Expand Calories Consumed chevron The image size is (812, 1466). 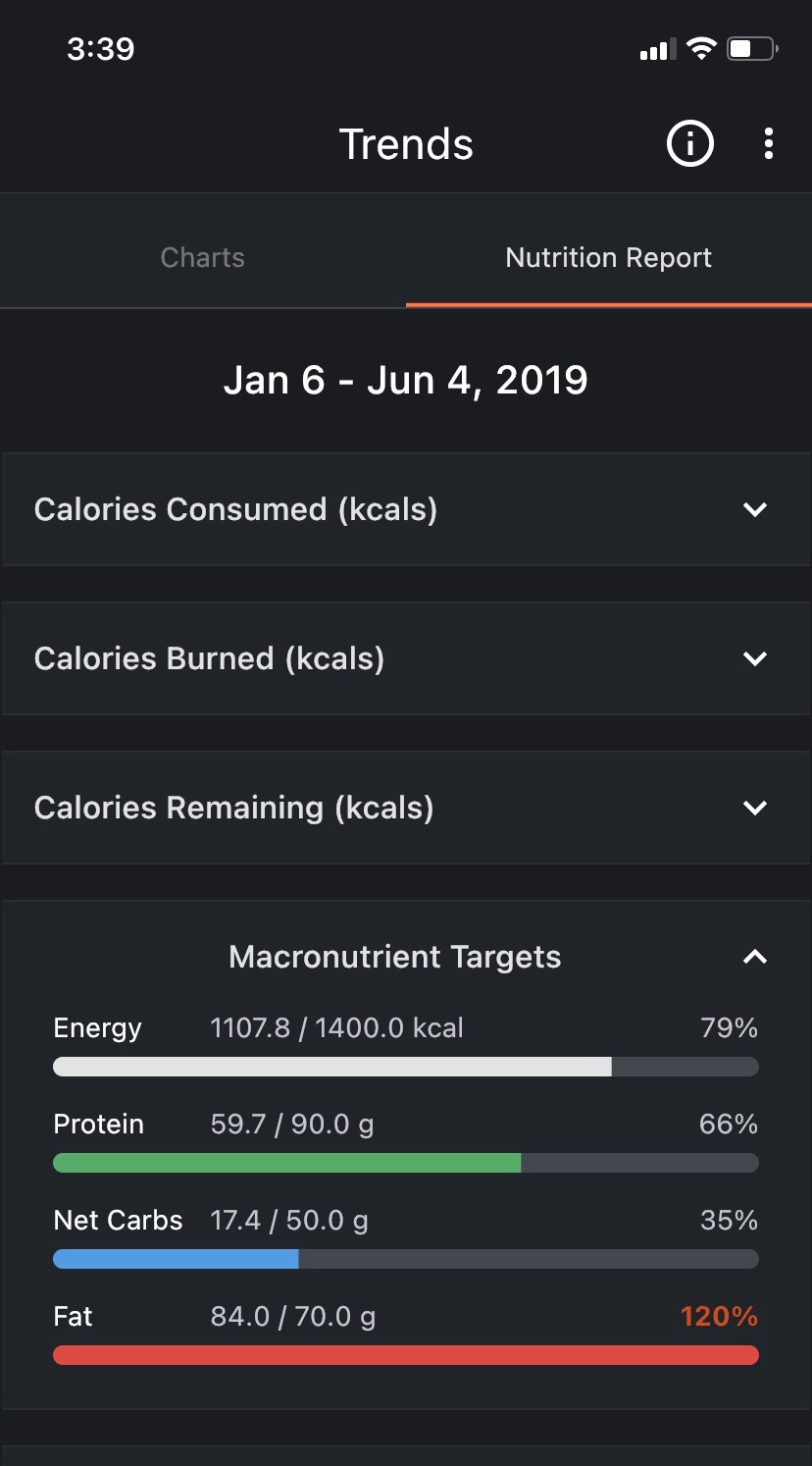click(754, 509)
